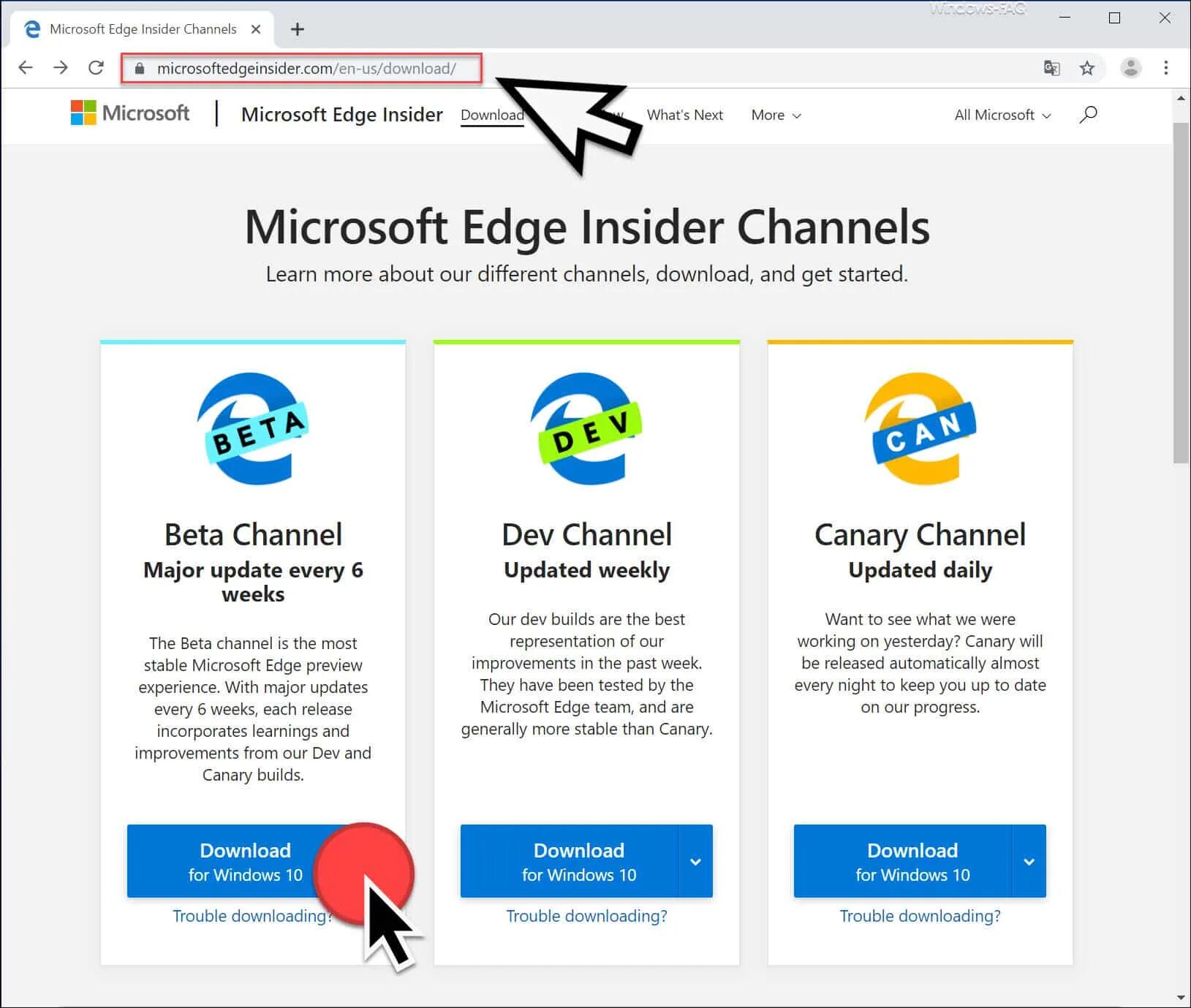Maximize the browser window
The width and height of the screenshot is (1191, 1008).
[1114, 18]
